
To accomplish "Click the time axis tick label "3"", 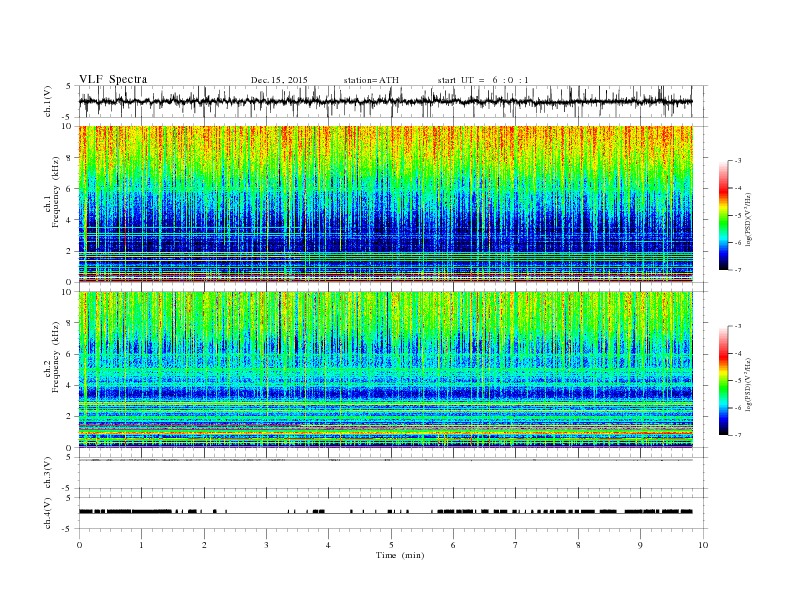I will 266,545.
